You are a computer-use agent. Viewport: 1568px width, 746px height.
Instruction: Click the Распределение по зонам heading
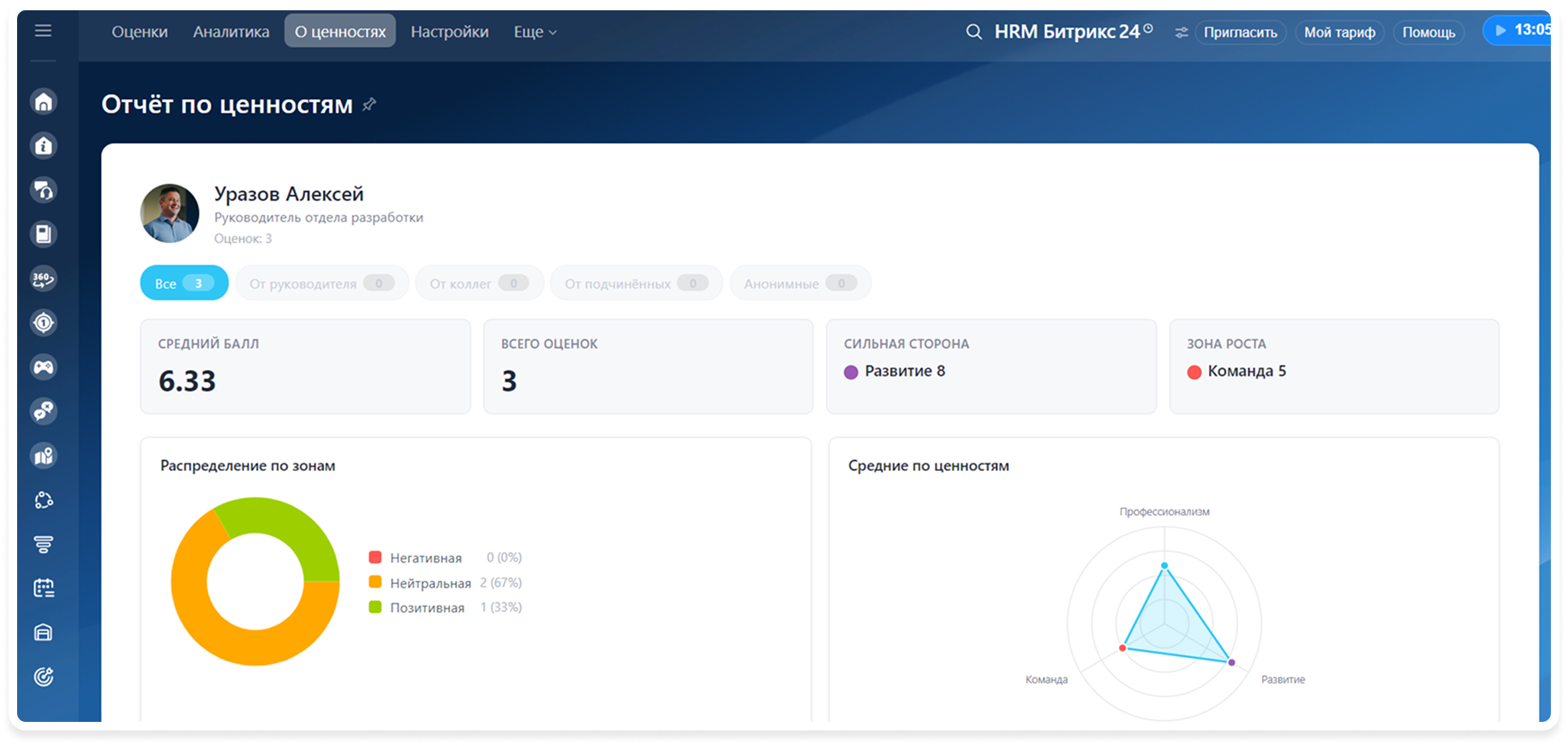click(x=248, y=466)
